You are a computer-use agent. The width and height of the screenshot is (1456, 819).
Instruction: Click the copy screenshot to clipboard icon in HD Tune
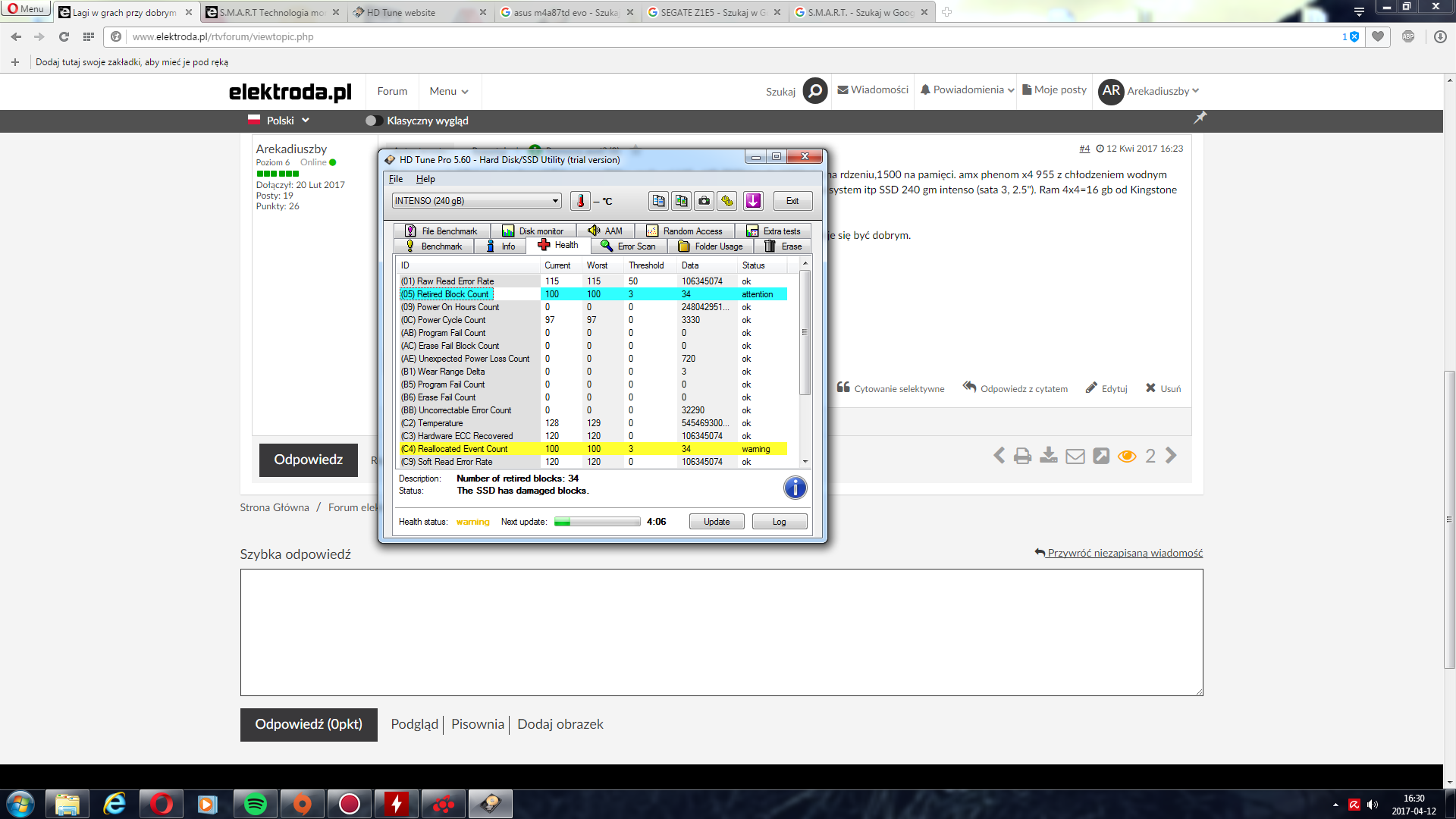[x=681, y=201]
